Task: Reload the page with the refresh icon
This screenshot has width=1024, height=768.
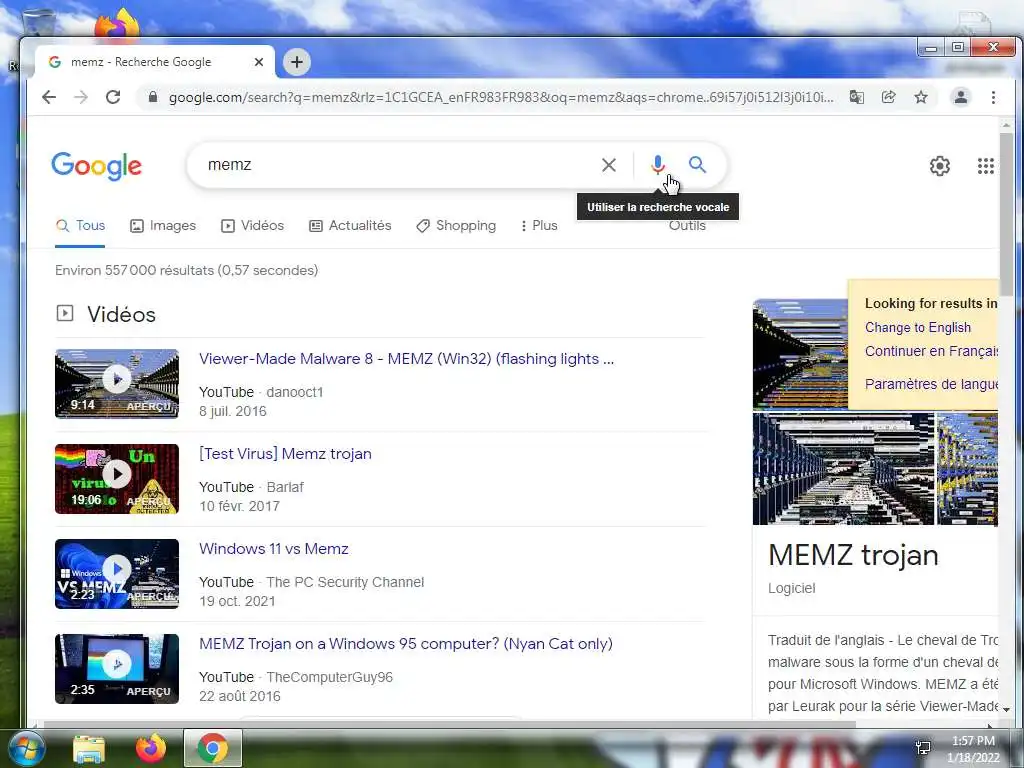Action: click(x=113, y=97)
